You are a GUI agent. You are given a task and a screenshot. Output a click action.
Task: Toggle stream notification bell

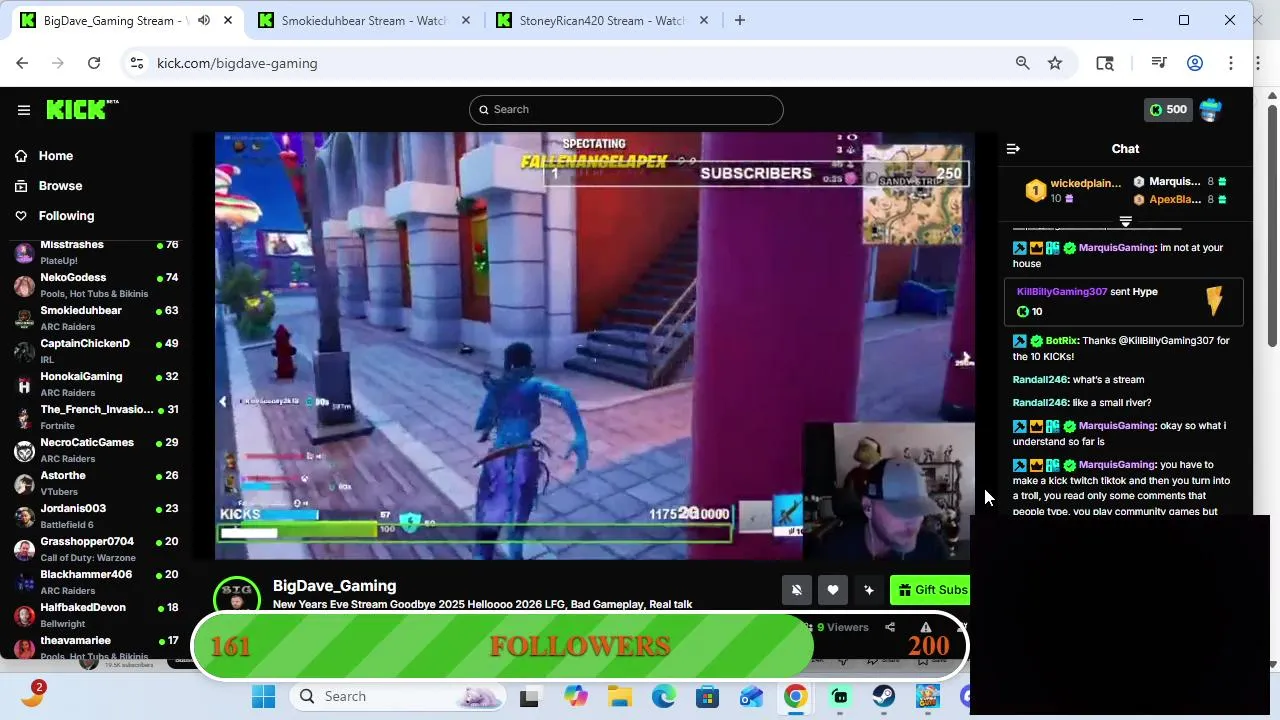tap(797, 590)
